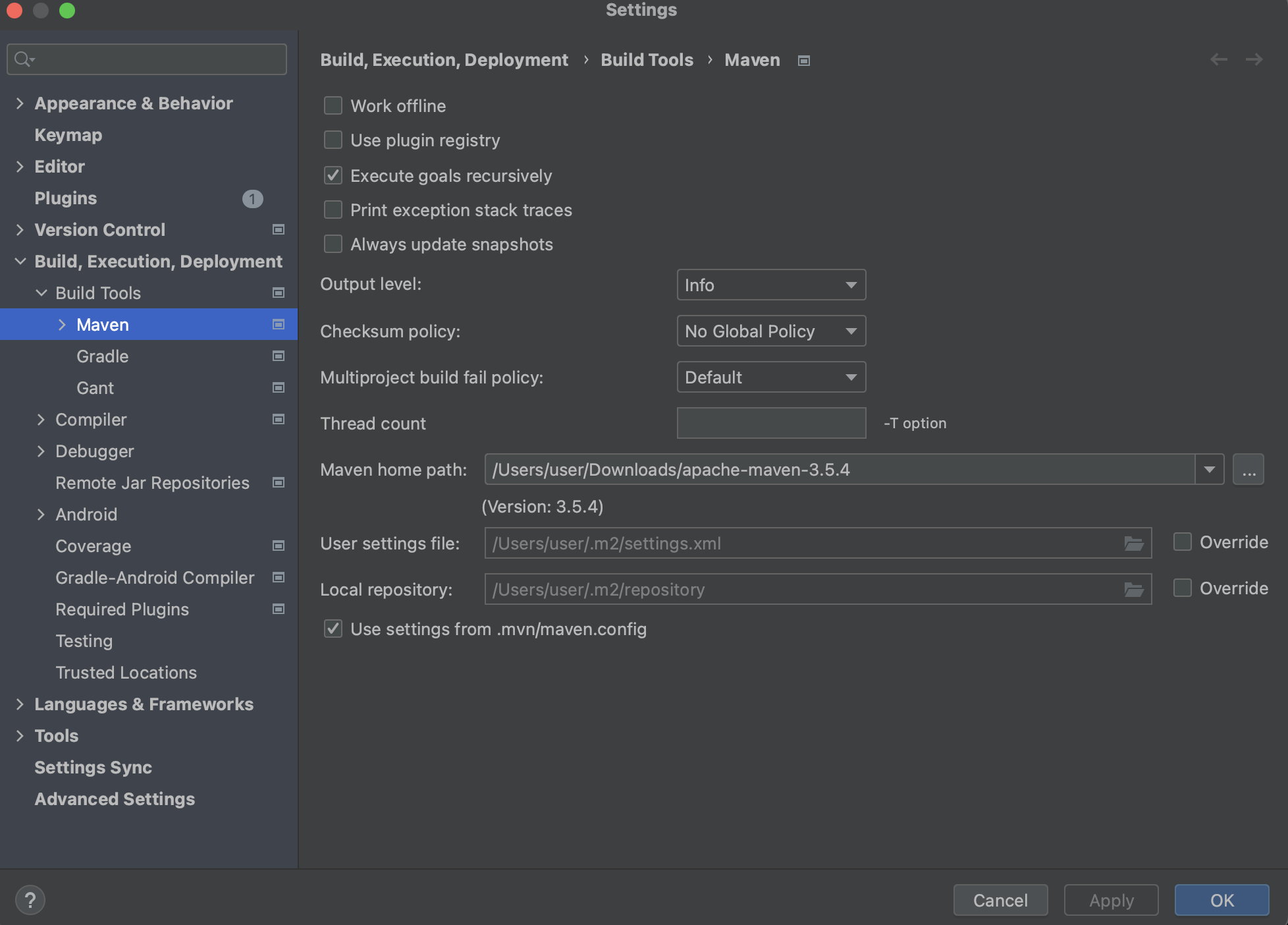Browse Maven home path with ellipsis button

[x=1248, y=470]
